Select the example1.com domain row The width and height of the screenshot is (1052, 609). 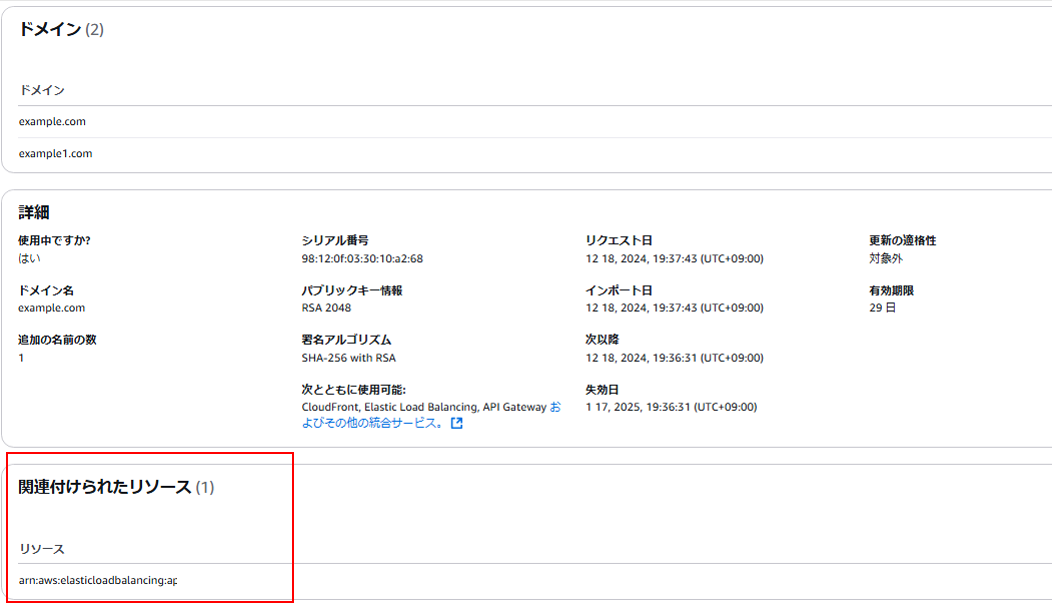click(535, 154)
